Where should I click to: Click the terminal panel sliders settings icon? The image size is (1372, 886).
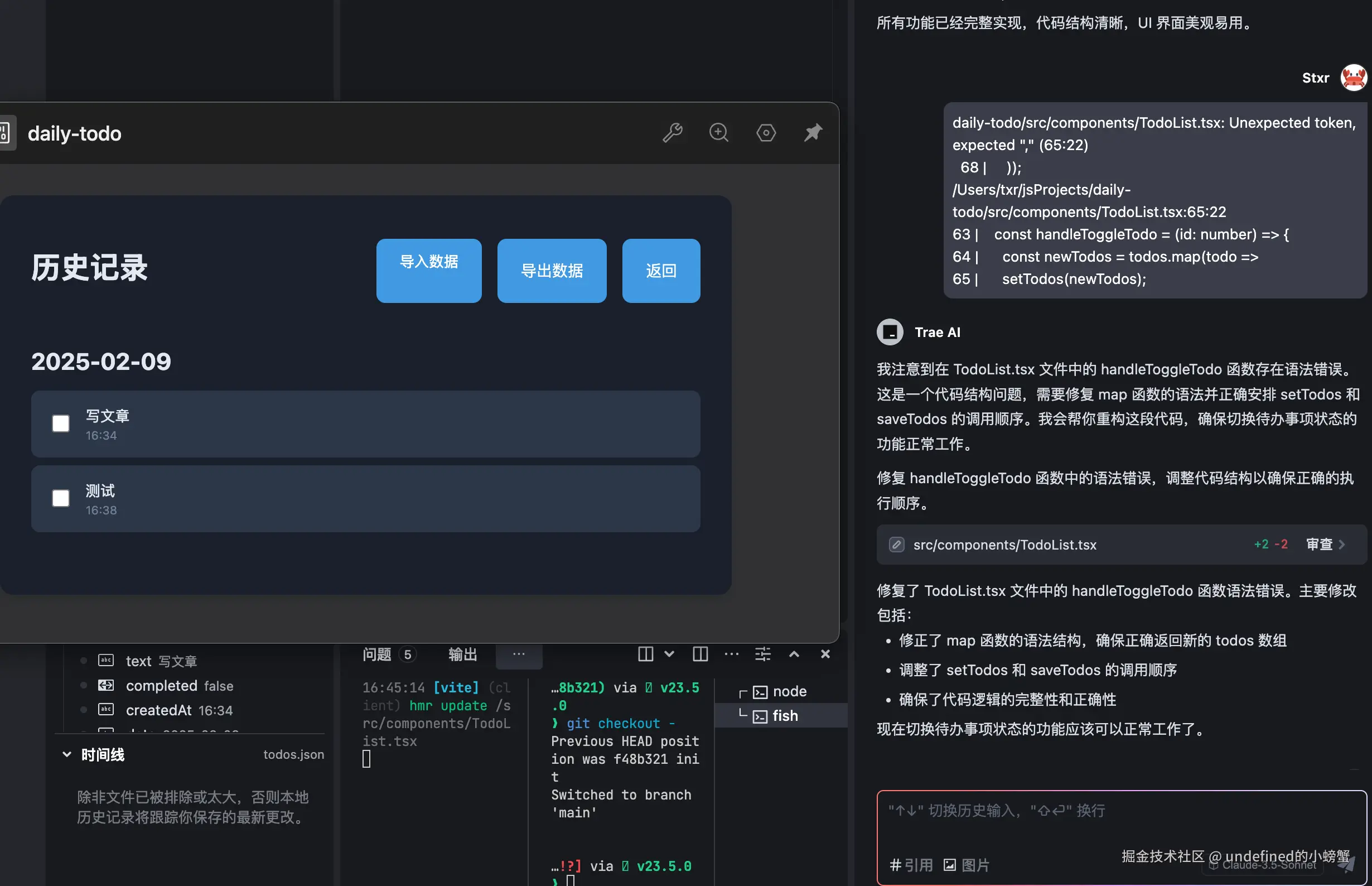(762, 654)
